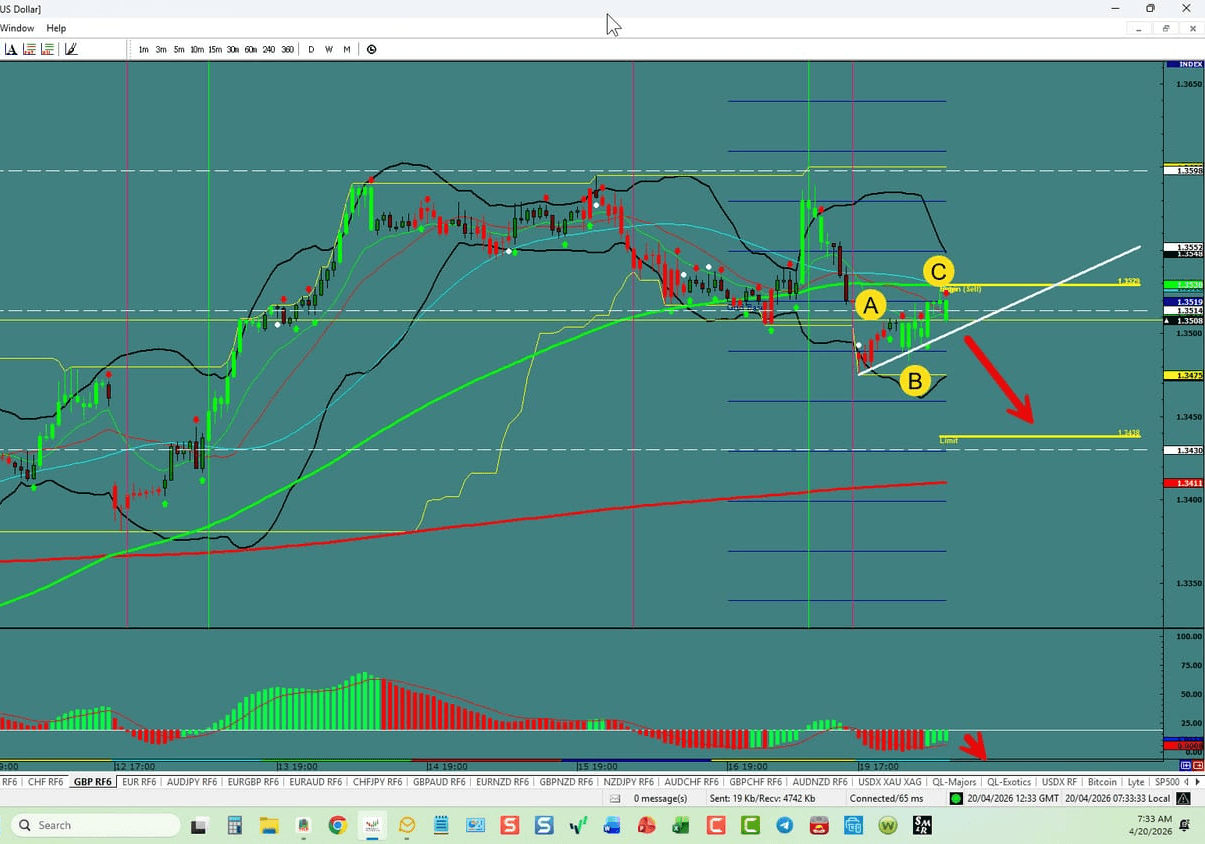Open the GBPAUD RF6 chart tab
Screen dimensions: 1205x844
439,782
